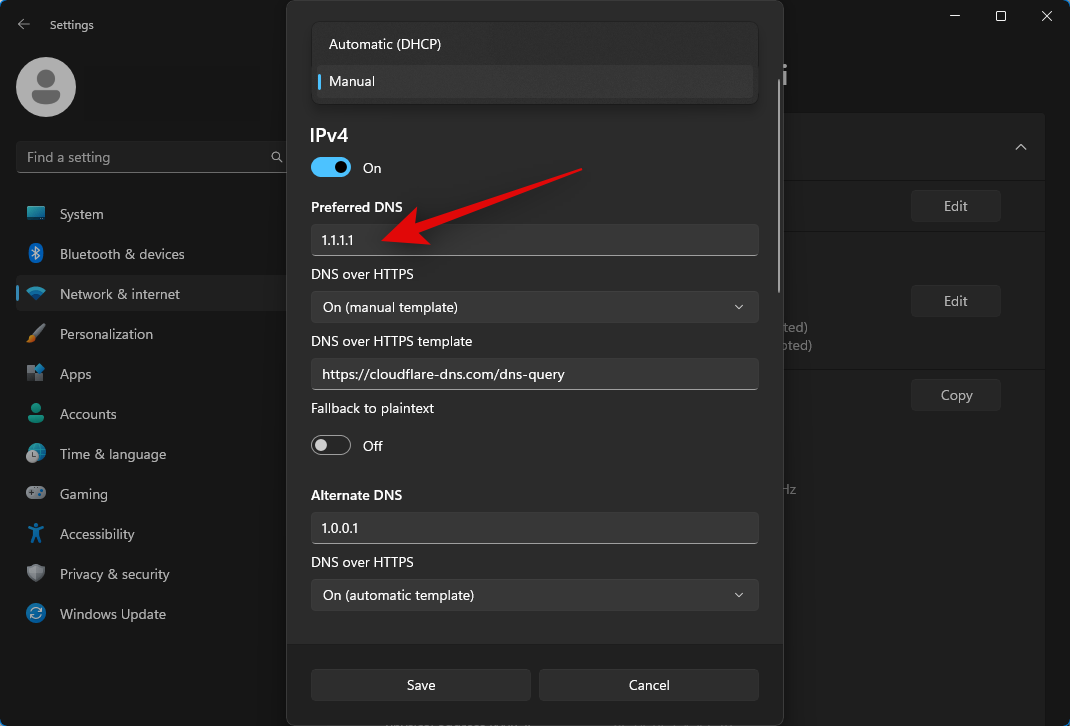1070x726 pixels.
Task: Open Apps settings via its icon
Action: [36, 374]
